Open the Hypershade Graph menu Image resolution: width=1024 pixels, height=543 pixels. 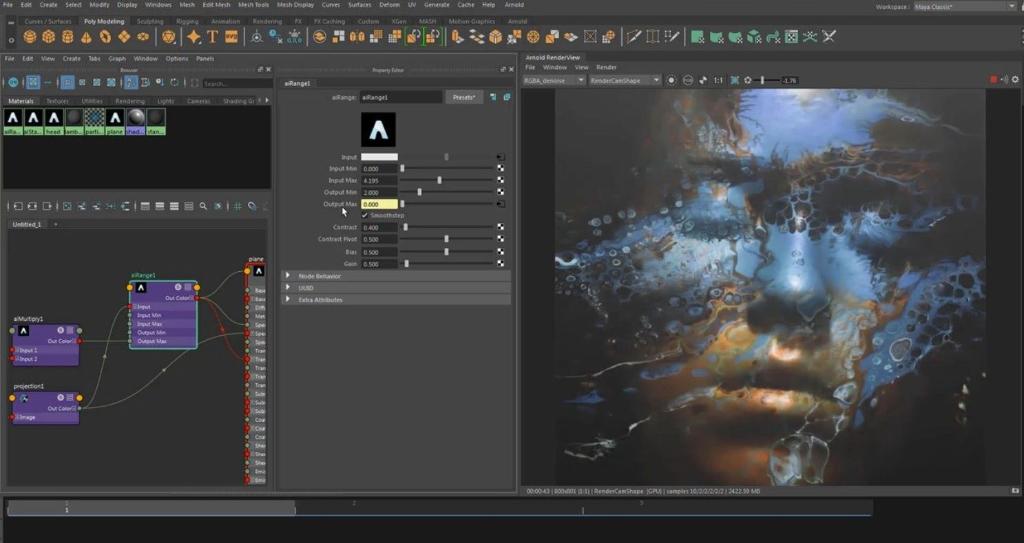coord(117,58)
